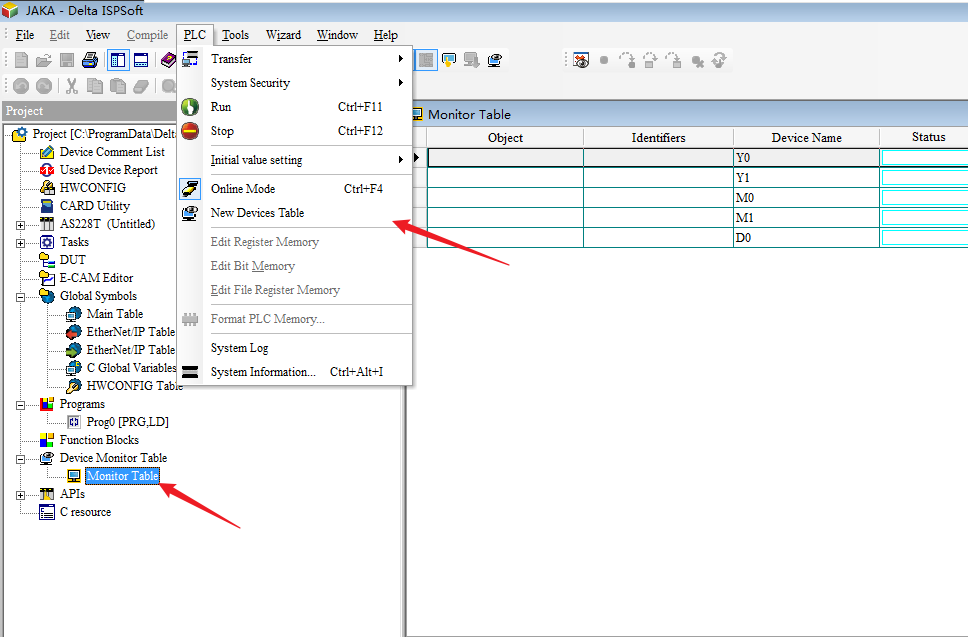Click the red Stop icon in PLC menu

190,131
